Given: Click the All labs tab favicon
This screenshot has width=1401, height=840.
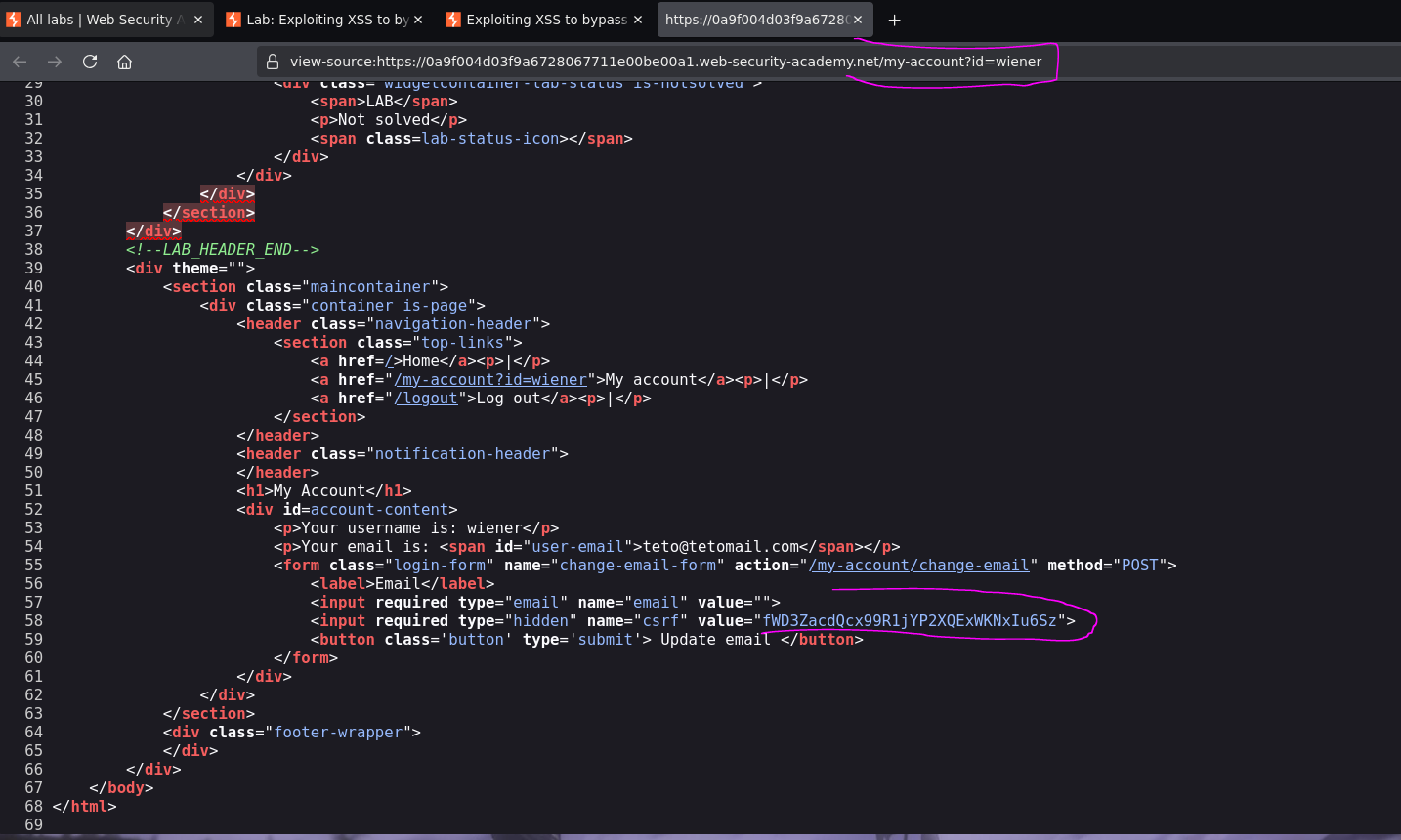Looking at the screenshot, I should click(x=14, y=20).
